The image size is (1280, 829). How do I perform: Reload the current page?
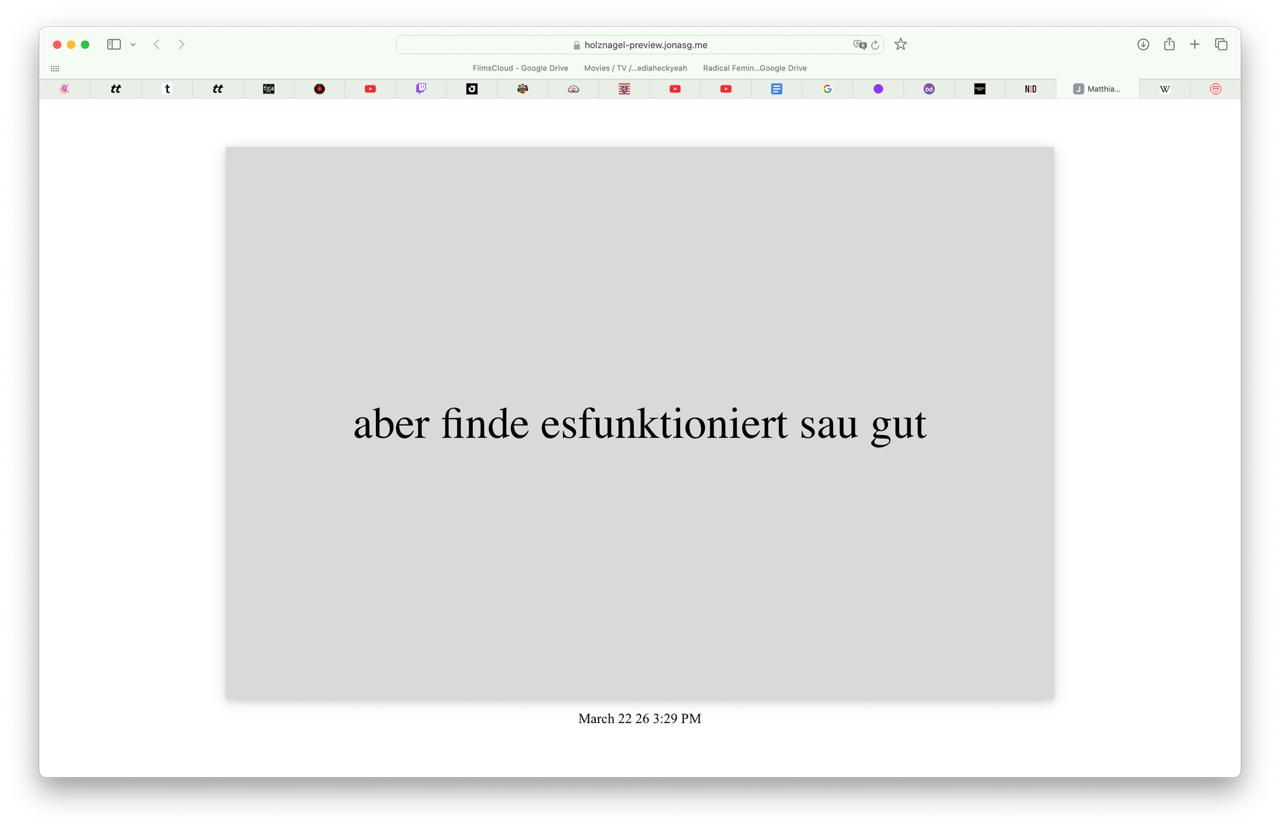coord(875,45)
